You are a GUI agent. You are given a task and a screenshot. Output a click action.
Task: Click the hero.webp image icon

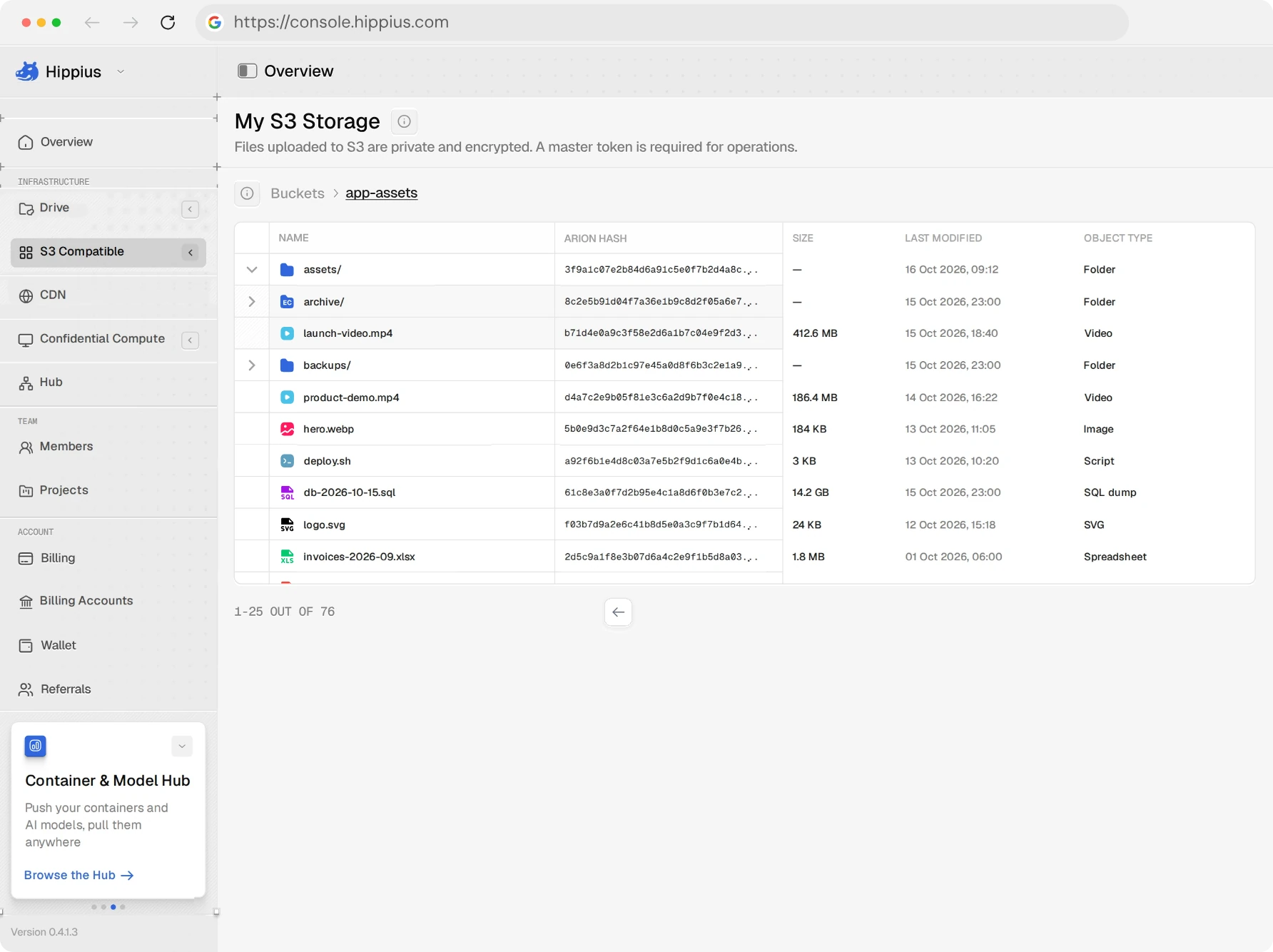287,429
